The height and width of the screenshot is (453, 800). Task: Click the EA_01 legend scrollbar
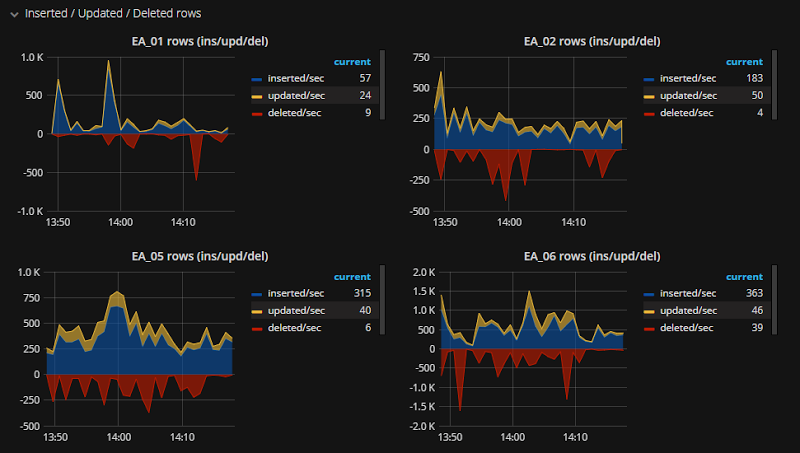pyautogui.click(x=383, y=85)
